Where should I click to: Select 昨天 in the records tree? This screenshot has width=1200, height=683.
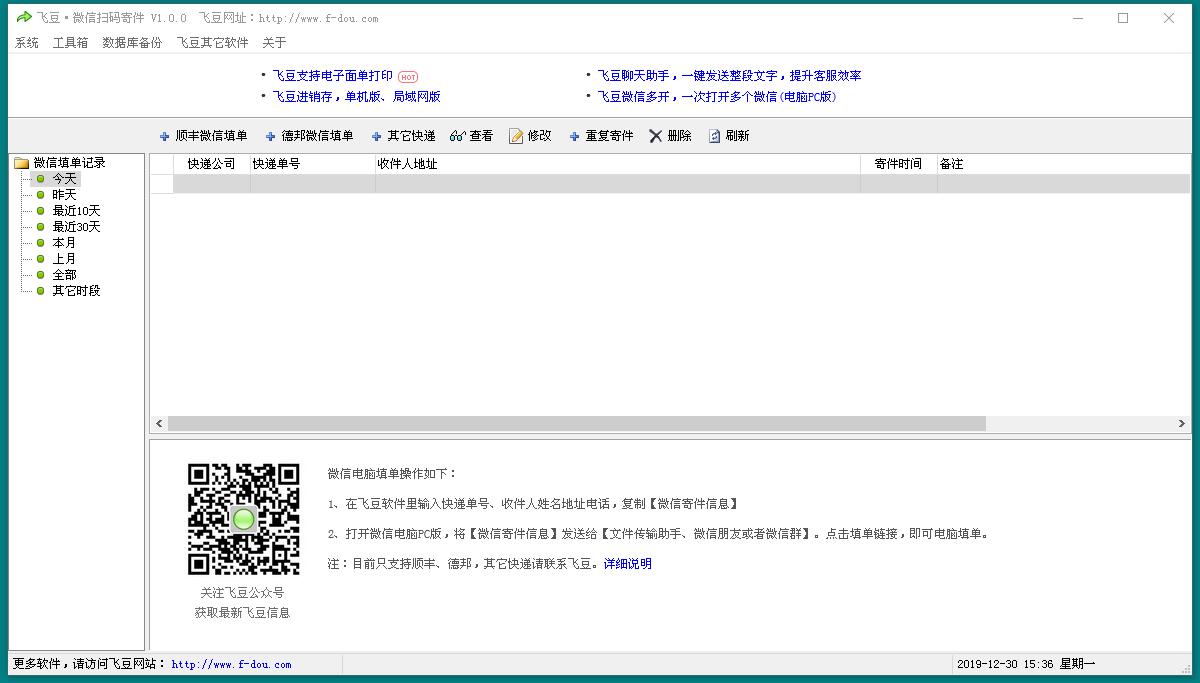[64, 195]
